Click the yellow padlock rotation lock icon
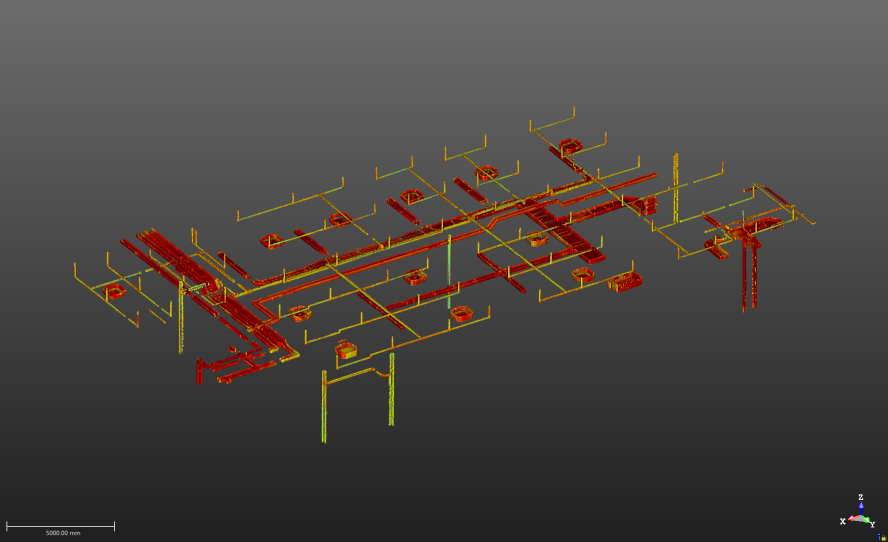Image resolution: width=888 pixels, height=542 pixels. [883, 537]
